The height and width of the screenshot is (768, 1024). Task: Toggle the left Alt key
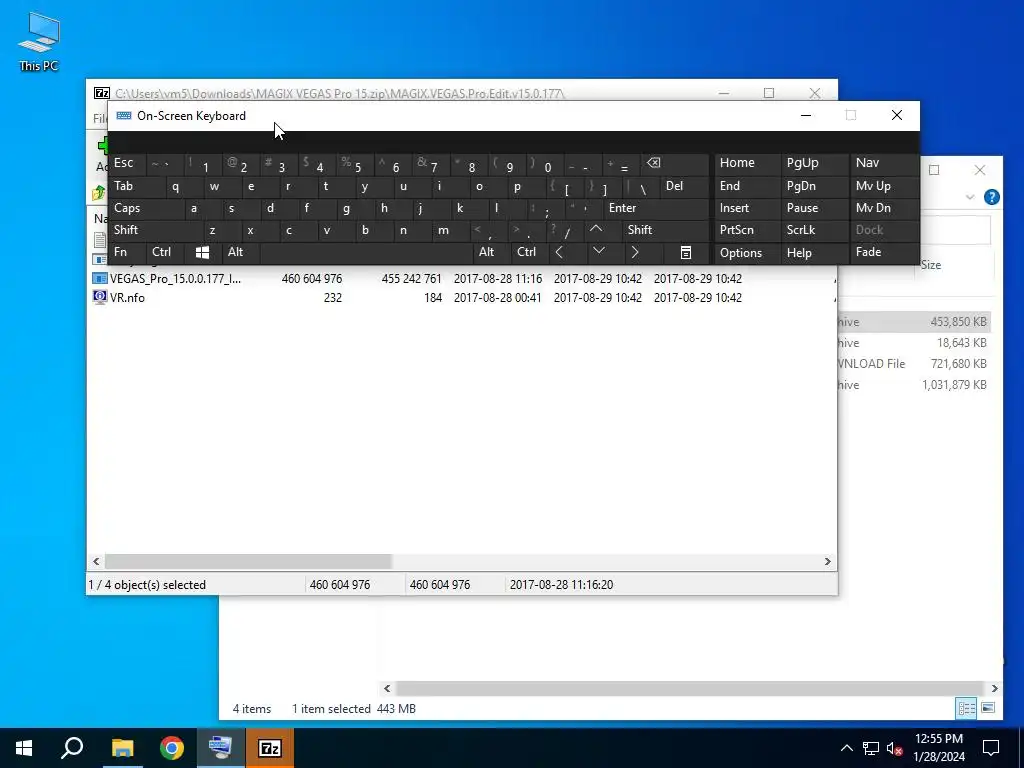tap(240, 252)
